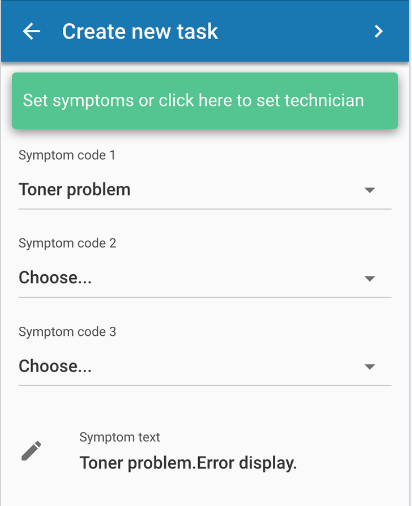Click the pencil edit icon
The image size is (412, 506).
[31, 451]
